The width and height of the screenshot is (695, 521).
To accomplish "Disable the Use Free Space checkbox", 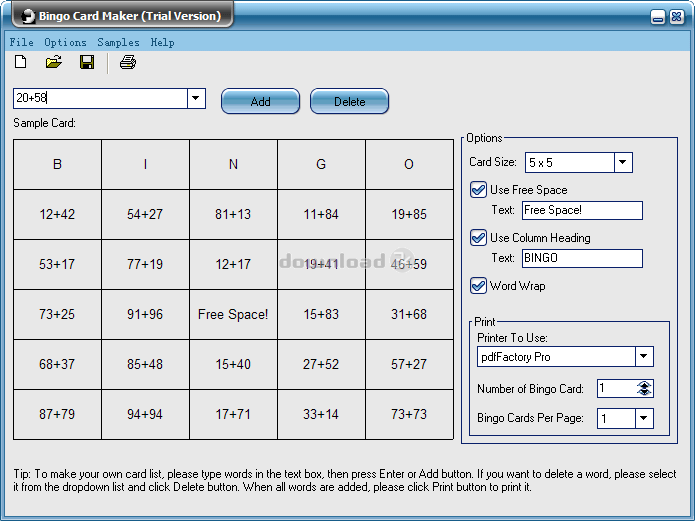I will 478,190.
